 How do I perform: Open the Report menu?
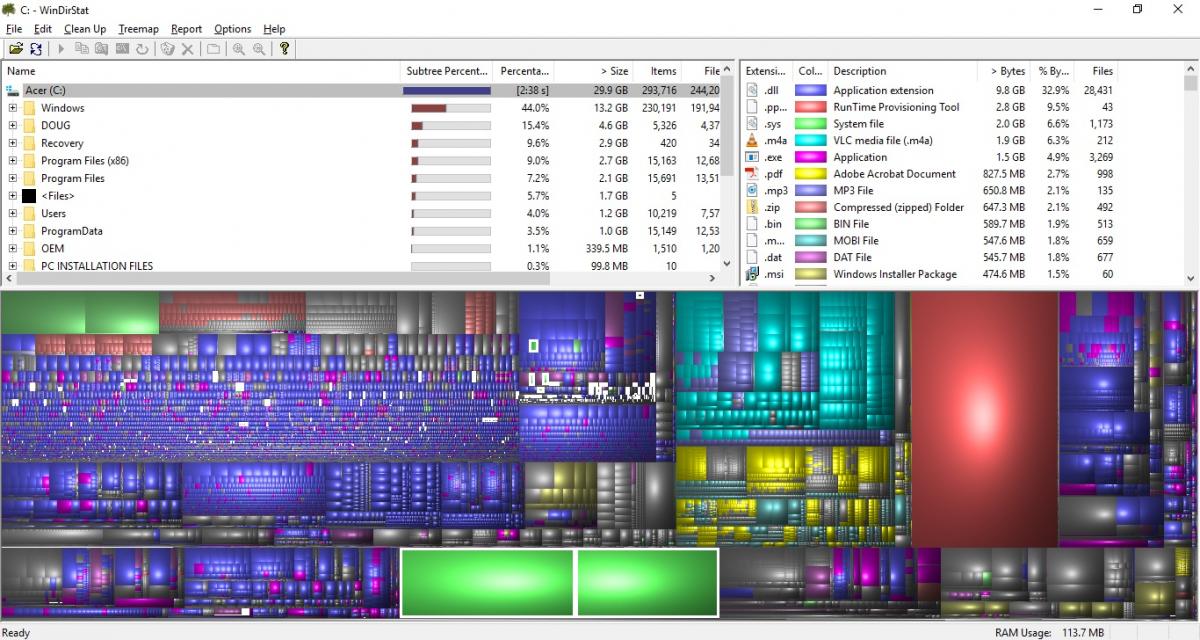[186, 29]
